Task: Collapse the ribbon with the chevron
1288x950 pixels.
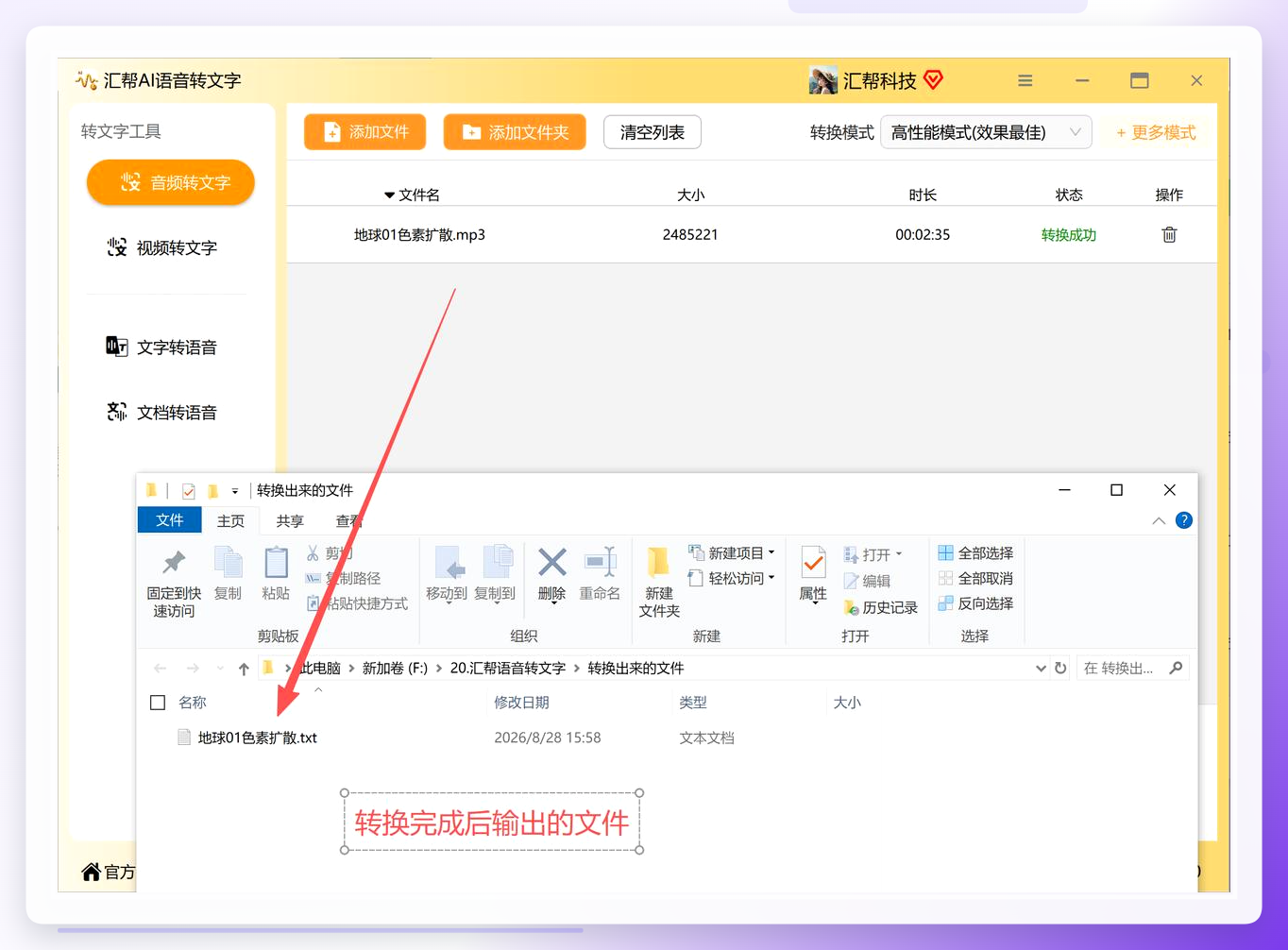Action: pyautogui.click(x=1159, y=520)
